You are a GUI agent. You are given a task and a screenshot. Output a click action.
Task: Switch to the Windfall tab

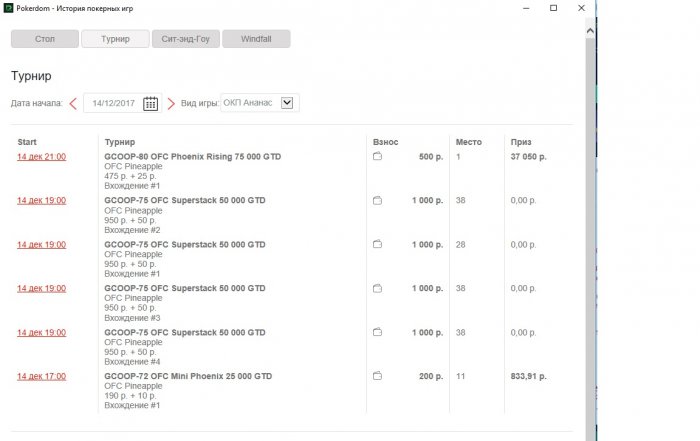pyautogui.click(x=256, y=39)
